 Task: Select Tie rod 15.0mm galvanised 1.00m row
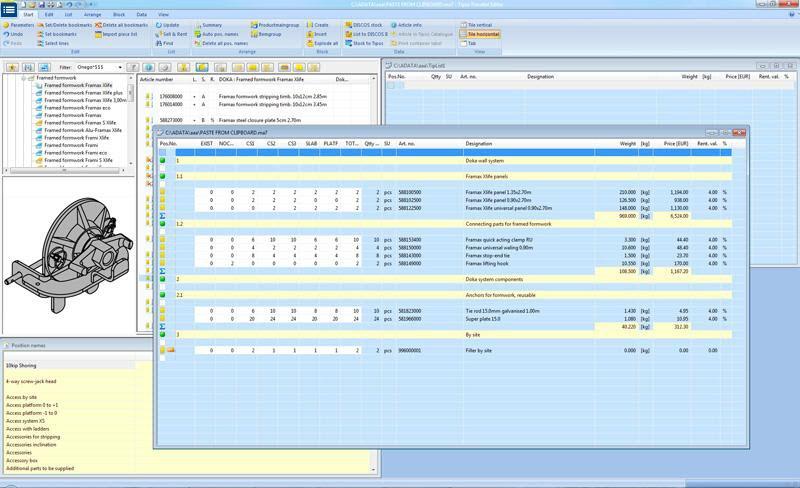[x=445, y=311]
